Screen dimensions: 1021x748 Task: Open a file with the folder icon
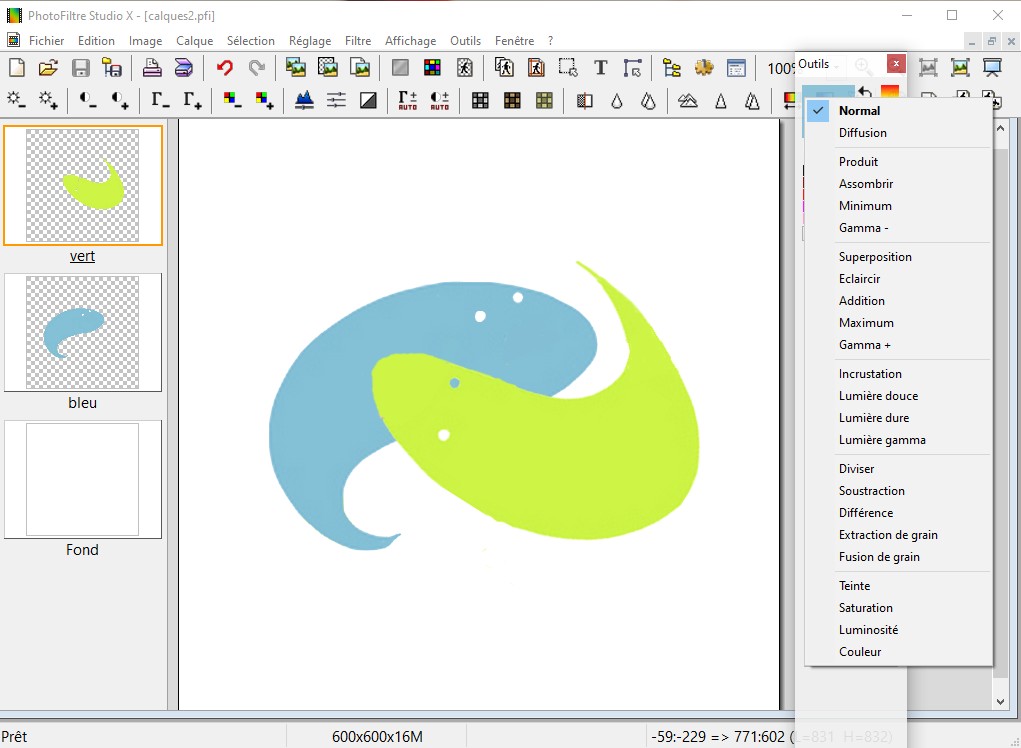click(48, 68)
